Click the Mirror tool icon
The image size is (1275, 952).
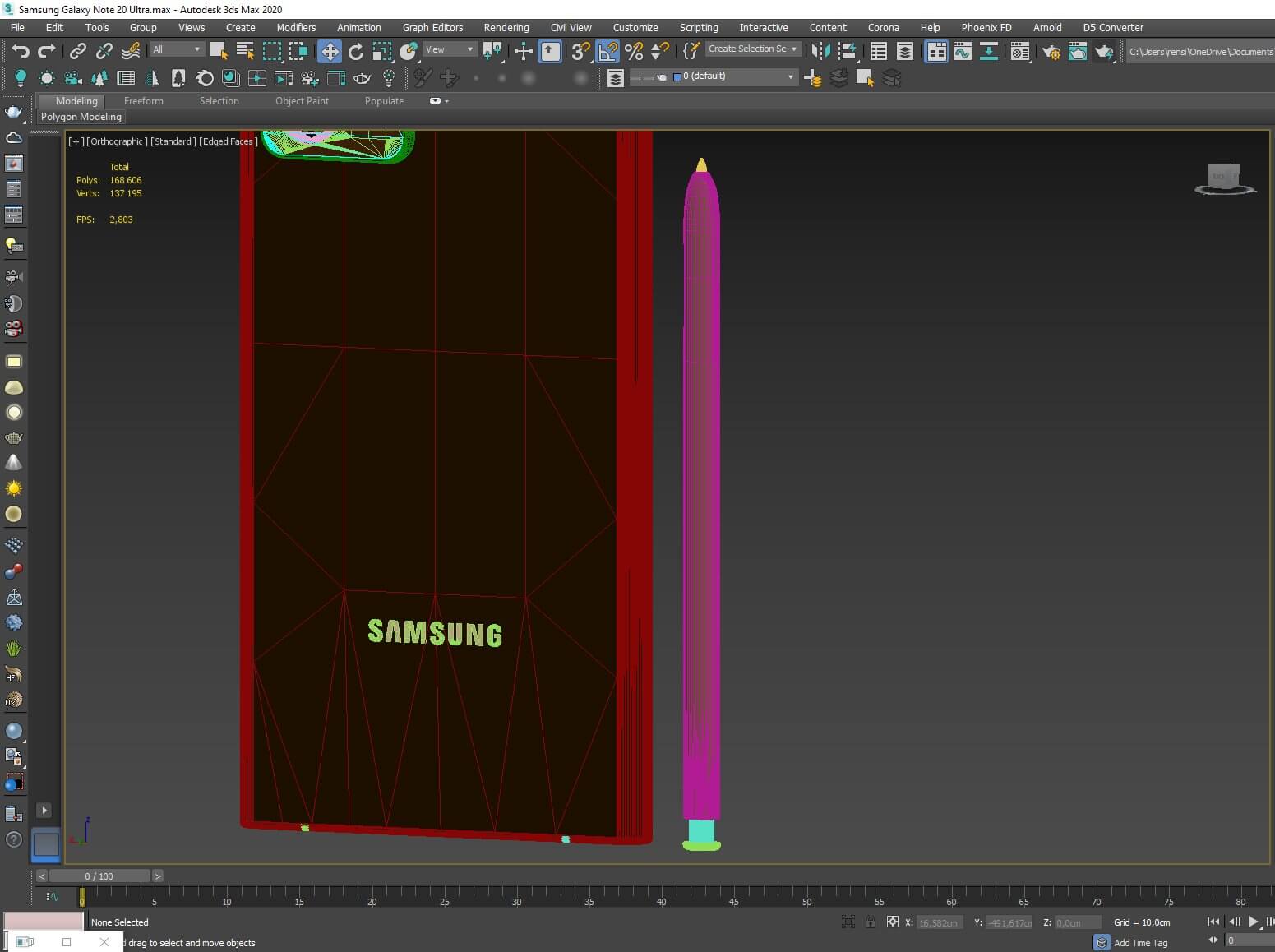820,52
